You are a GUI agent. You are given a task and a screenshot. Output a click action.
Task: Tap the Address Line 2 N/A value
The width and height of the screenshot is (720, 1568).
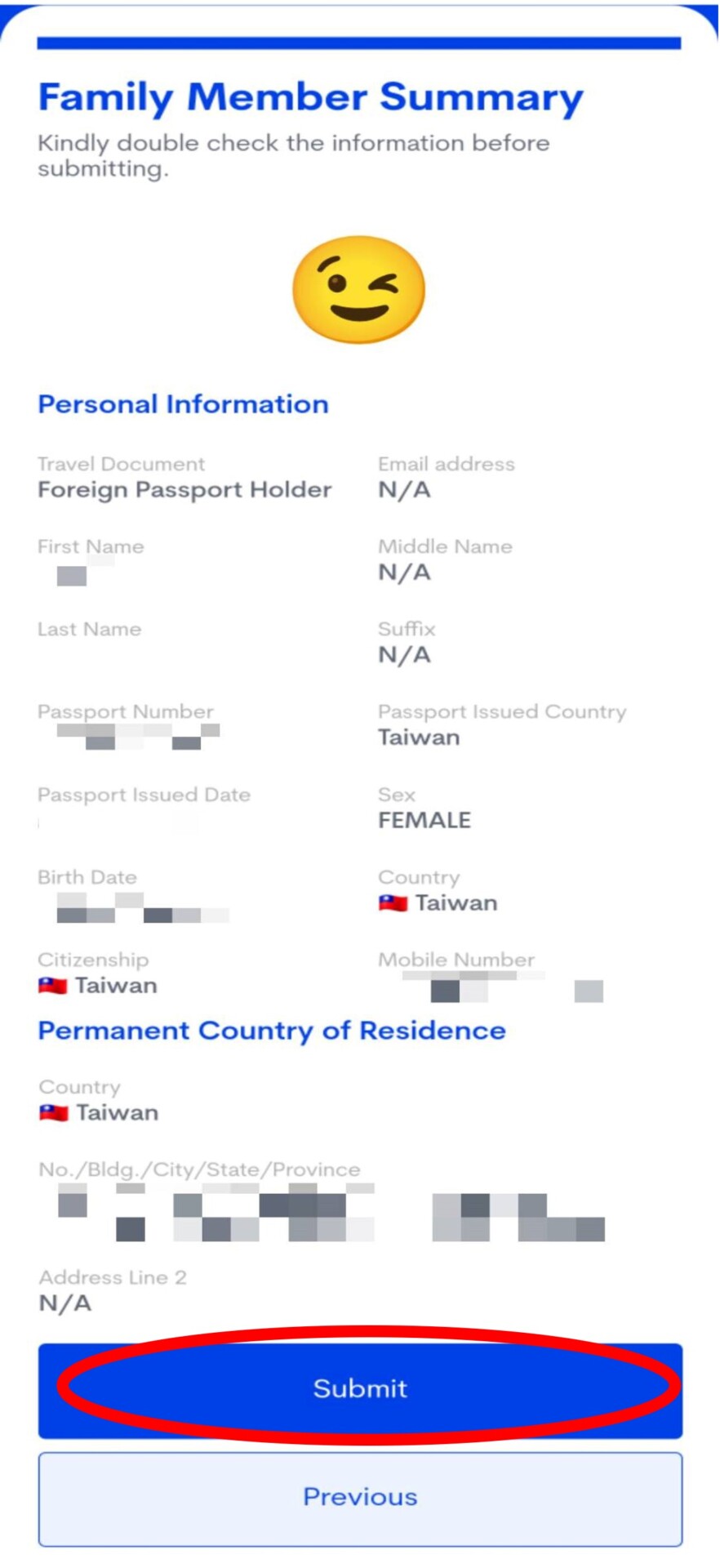click(65, 1303)
